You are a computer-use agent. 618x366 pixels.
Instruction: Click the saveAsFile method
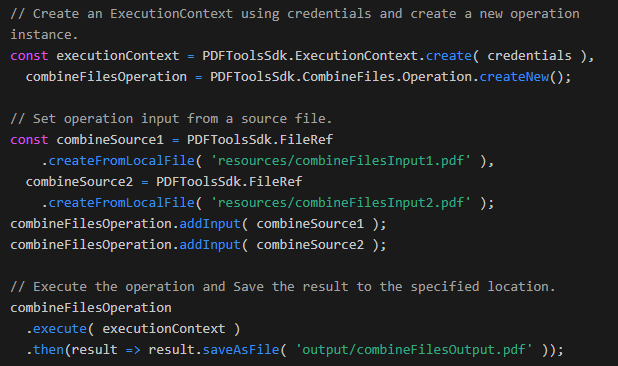coord(241,349)
